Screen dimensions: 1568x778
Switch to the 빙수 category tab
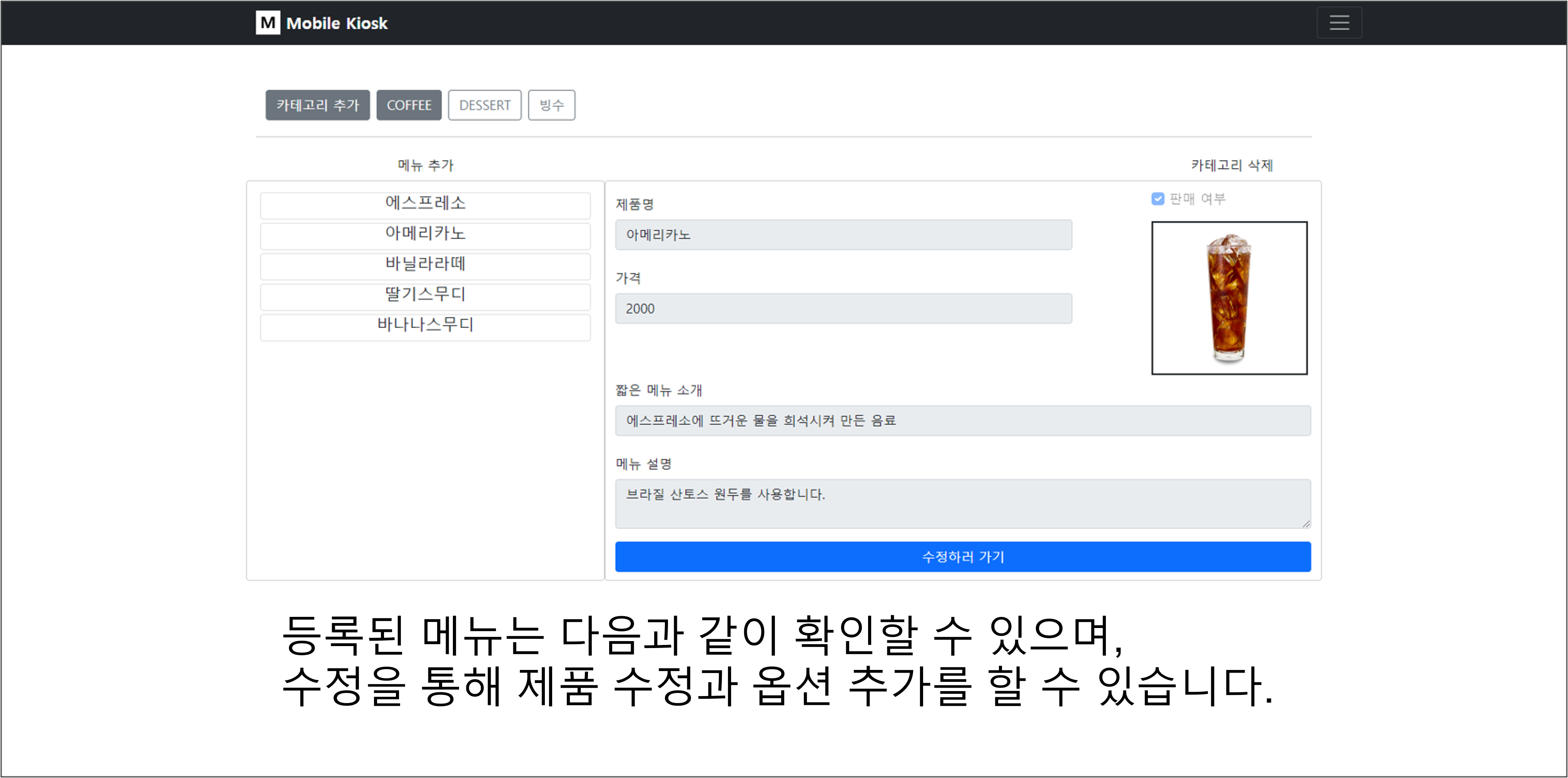[x=551, y=105]
